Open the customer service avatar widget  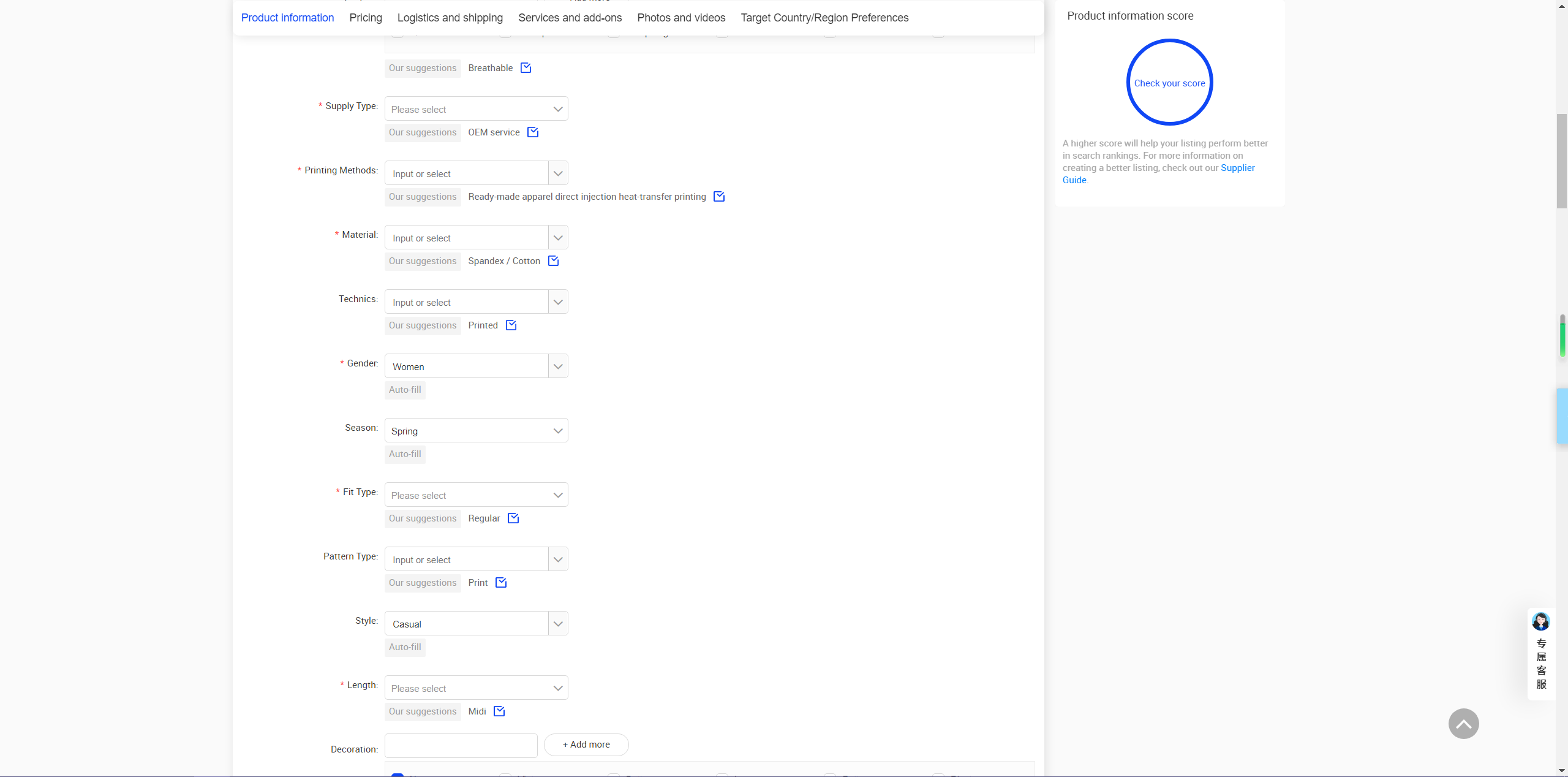coord(1540,622)
